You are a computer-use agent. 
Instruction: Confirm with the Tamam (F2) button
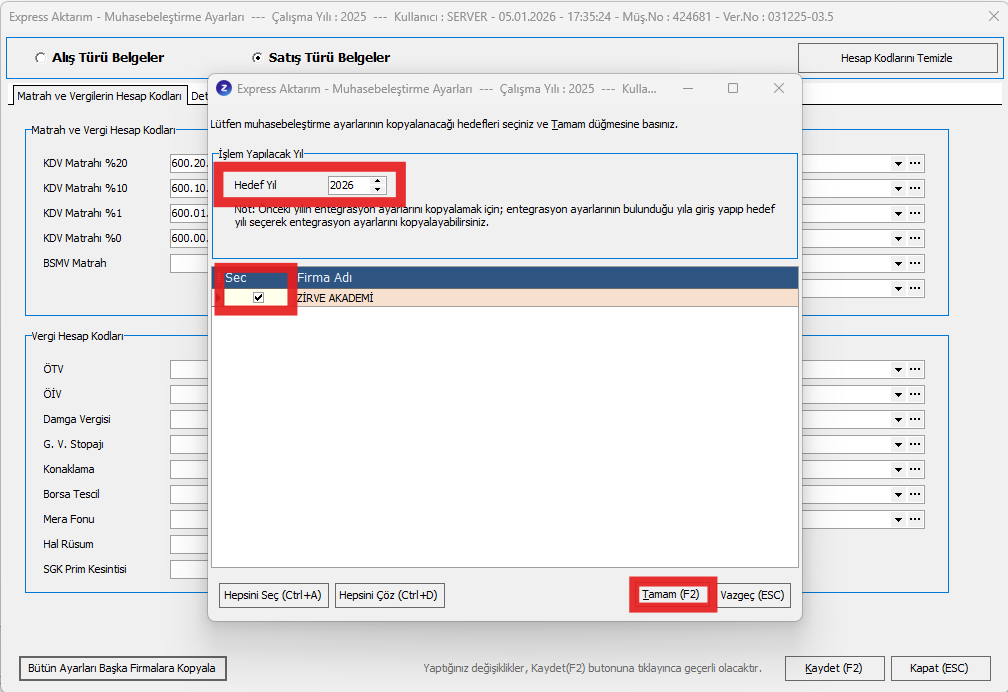point(670,594)
